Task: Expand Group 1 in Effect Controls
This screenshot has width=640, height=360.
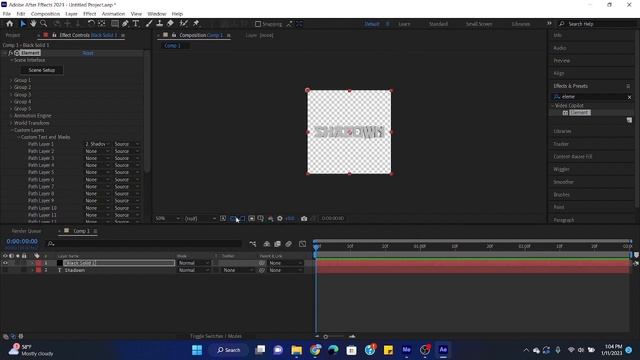Action: click(11, 80)
